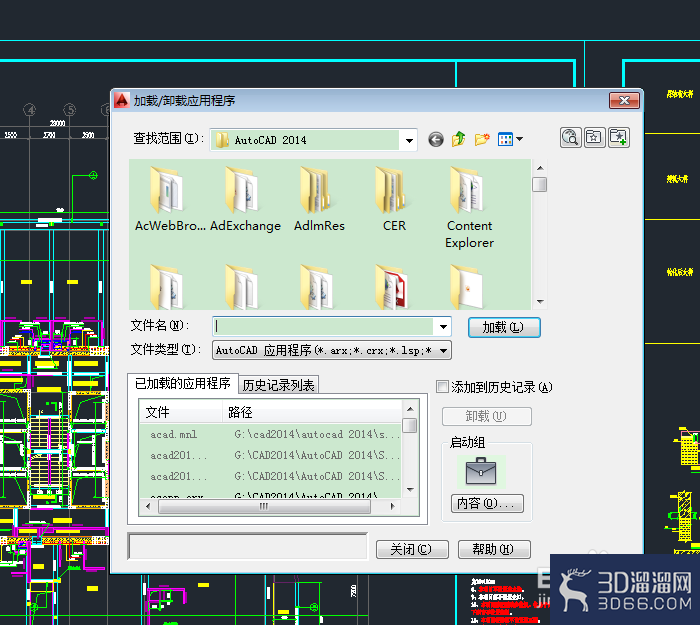Click loaded list scroll up arrow
This screenshot has width=700, height=625.
410,408
